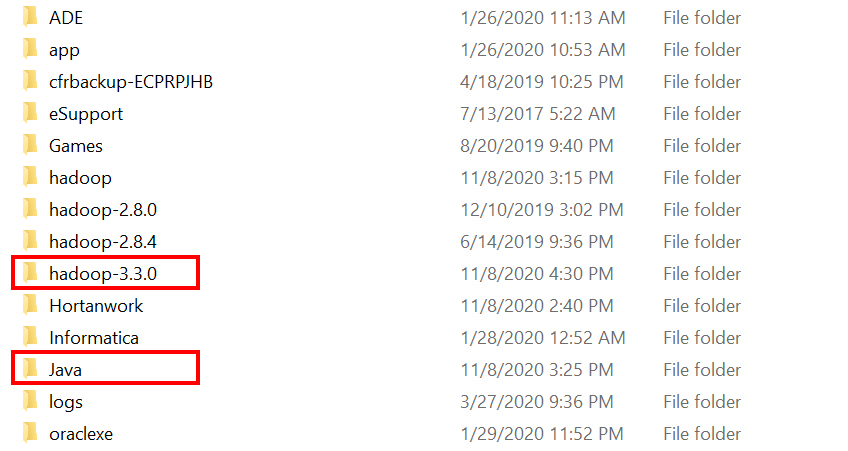Select the Java folder icon
Image resolution: width=848 pixels, height=451 pixels.
coord(30,370)
